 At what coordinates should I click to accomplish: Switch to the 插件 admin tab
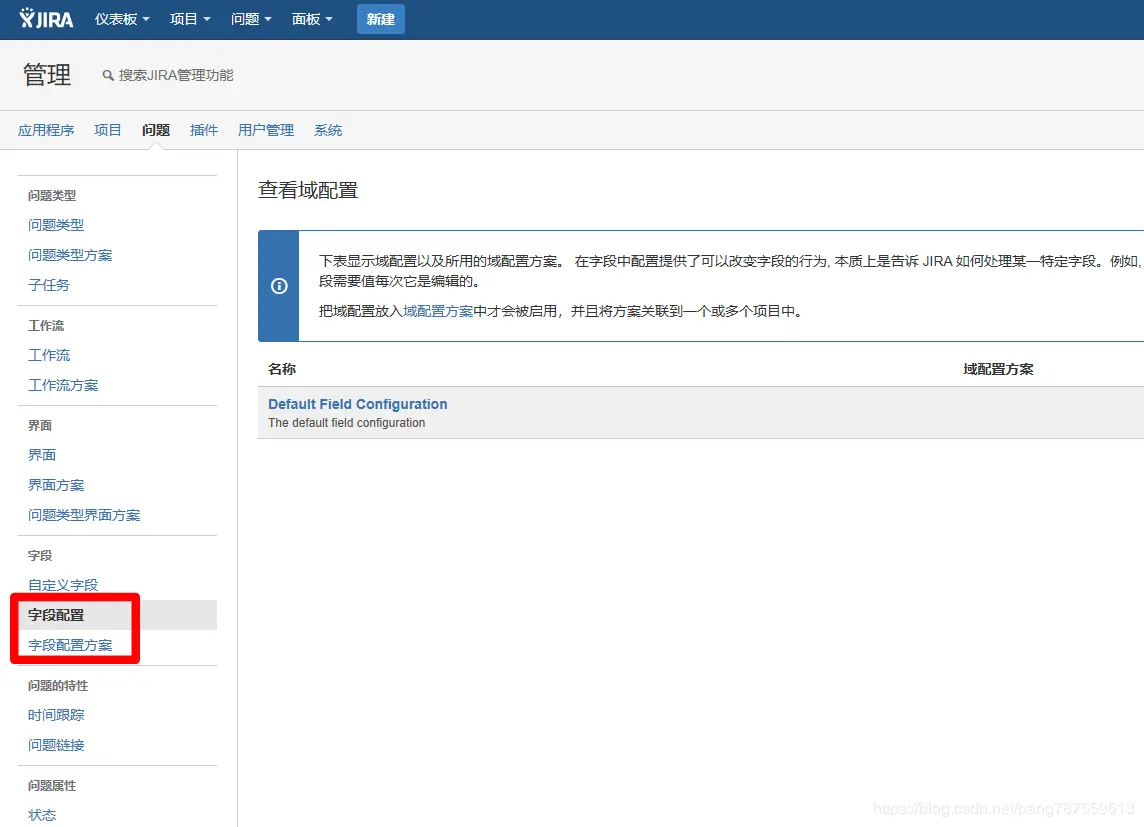click(204, 130)
